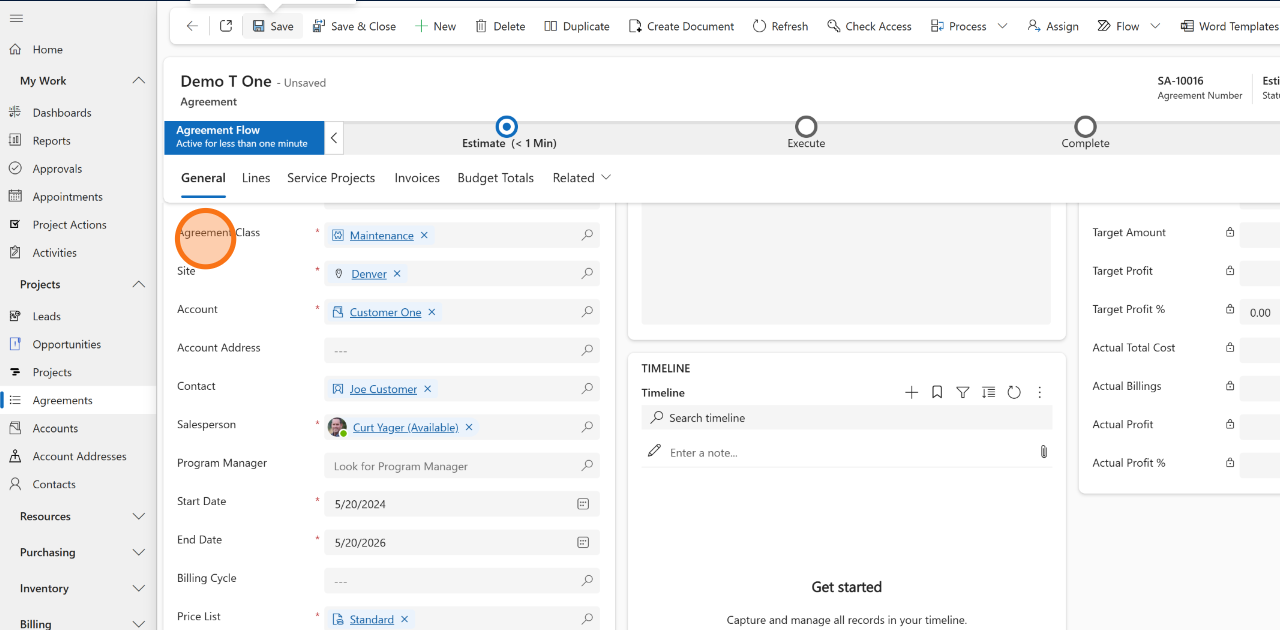
Task: Open the Start Date calendar picker
Action: click(583, 504)
